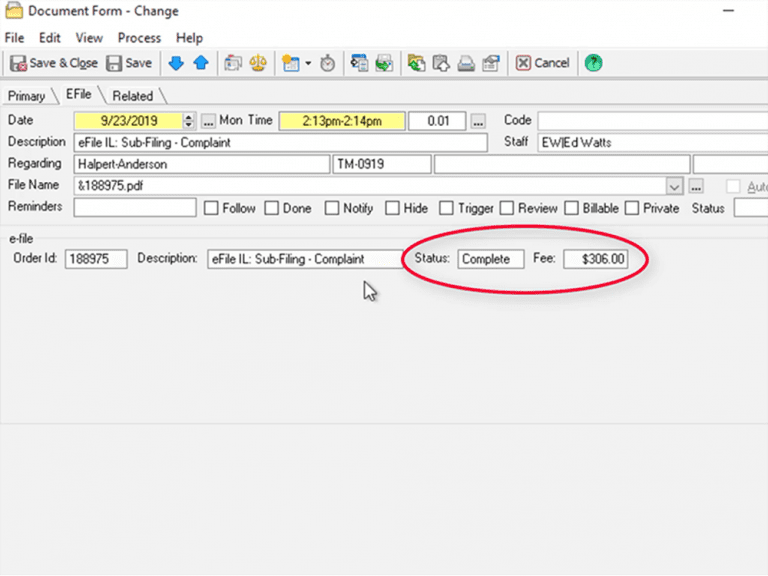The height and width of the screenshot is (576, 768).
Task: Switch to the Related tab
Action: pos(132,96)
